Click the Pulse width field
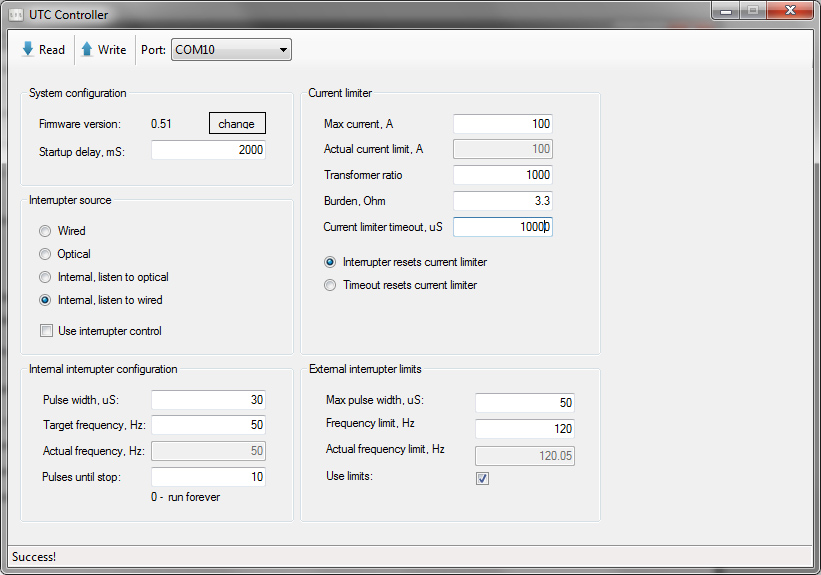 [x=208, y=400]
